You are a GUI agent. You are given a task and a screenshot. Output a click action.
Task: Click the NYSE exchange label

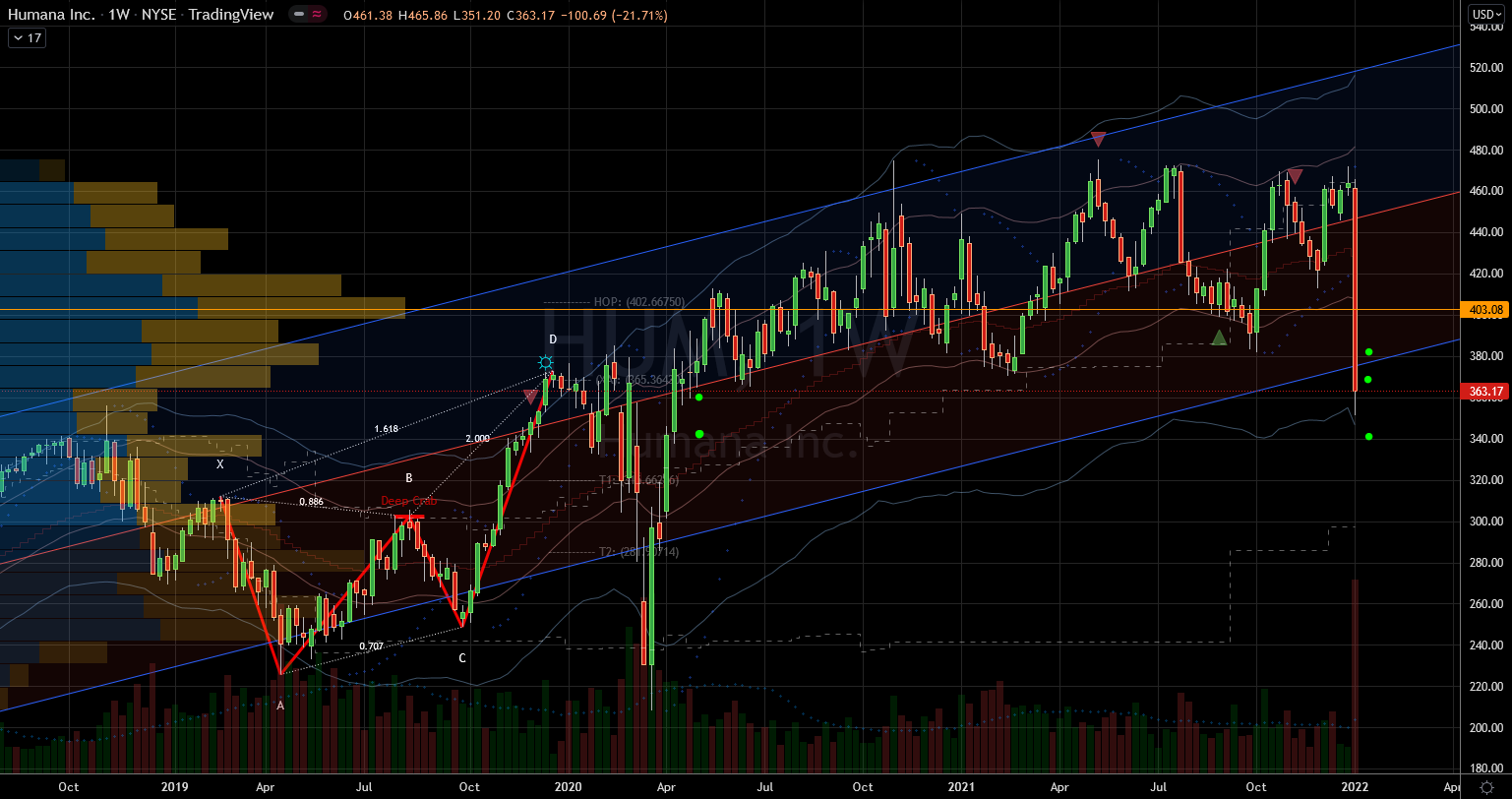click(x=159, y=16)
